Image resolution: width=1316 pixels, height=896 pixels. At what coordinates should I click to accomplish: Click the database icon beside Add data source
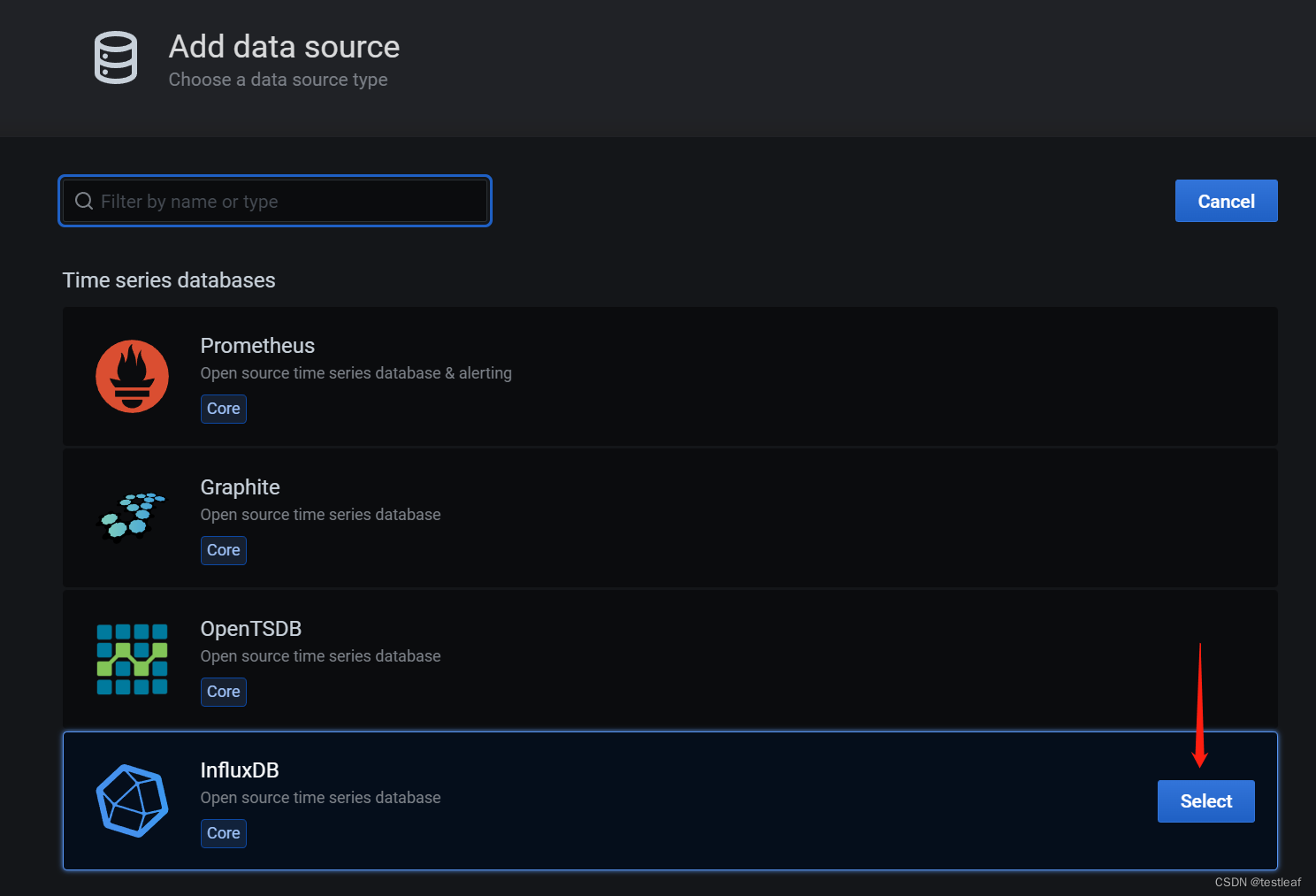[116, 57]
